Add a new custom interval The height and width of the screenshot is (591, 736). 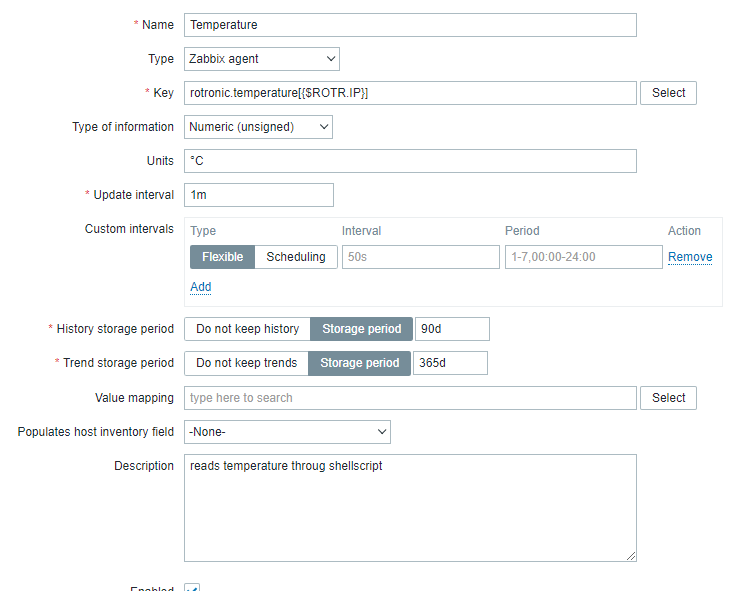click(201, 287)
